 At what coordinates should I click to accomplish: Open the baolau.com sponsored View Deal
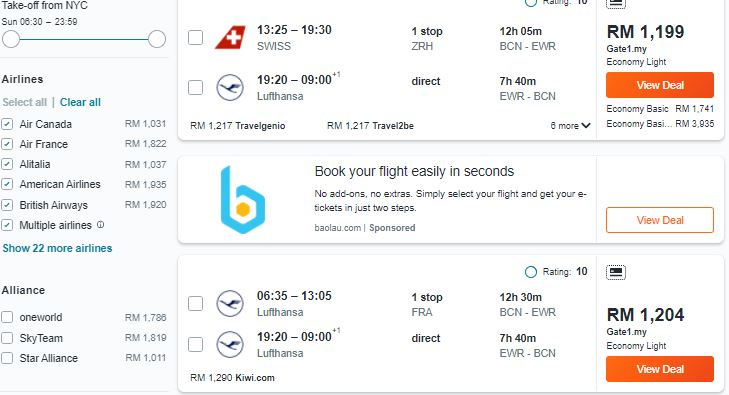pos(660,220)
